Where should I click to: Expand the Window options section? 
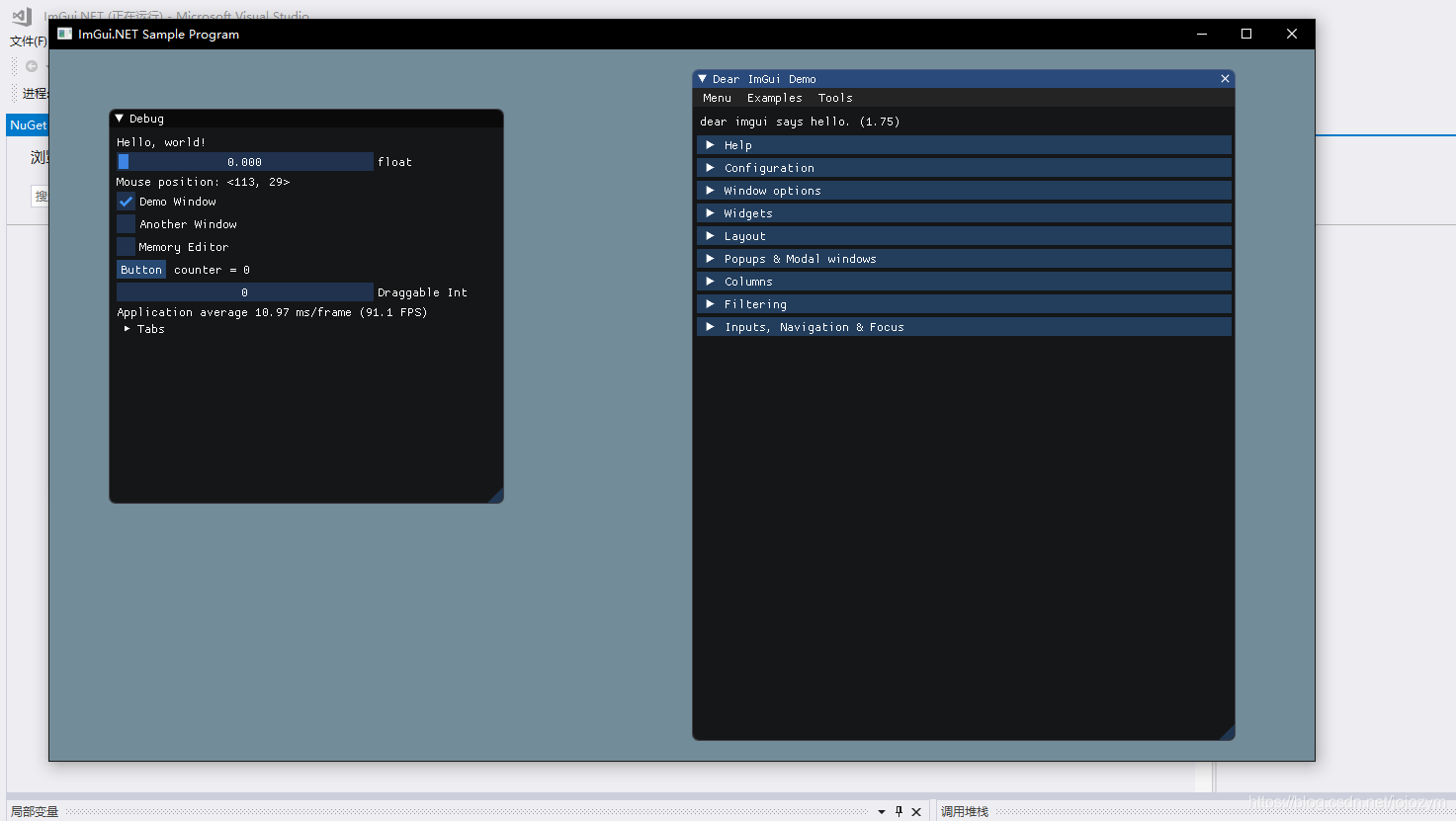[x=964, y=191]
